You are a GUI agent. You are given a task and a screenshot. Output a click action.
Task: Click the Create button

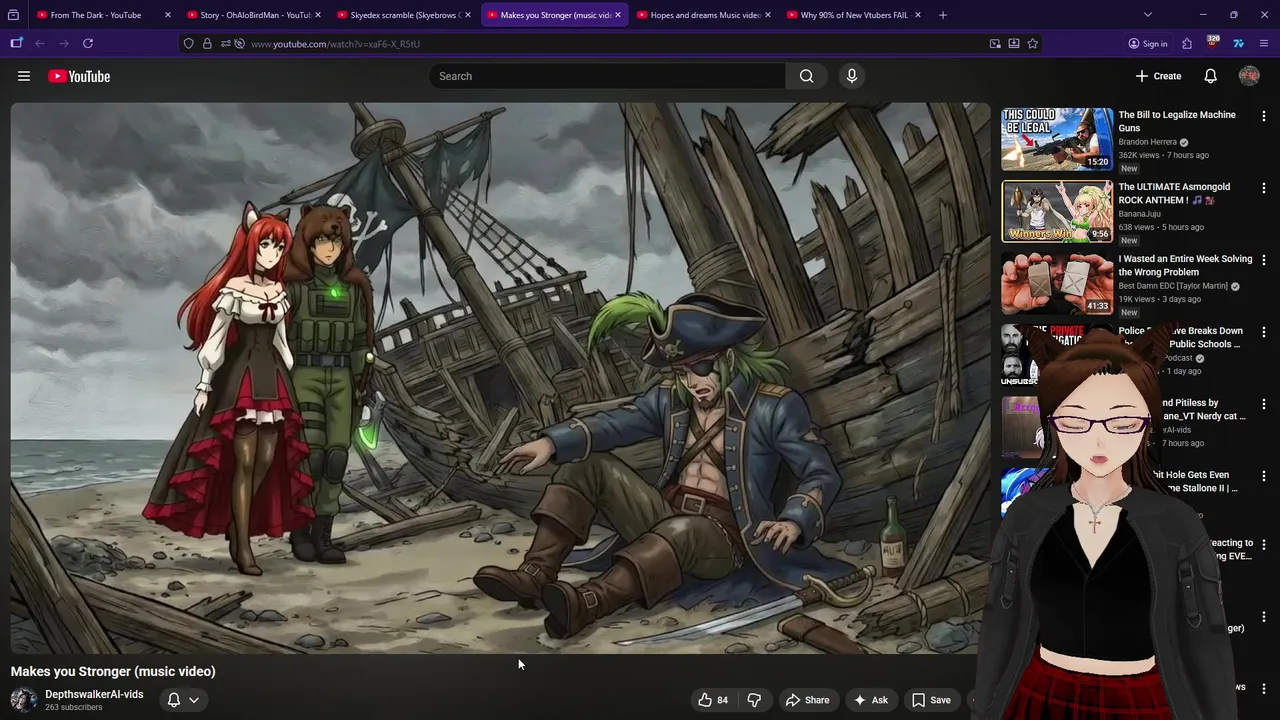point(1158,76)
